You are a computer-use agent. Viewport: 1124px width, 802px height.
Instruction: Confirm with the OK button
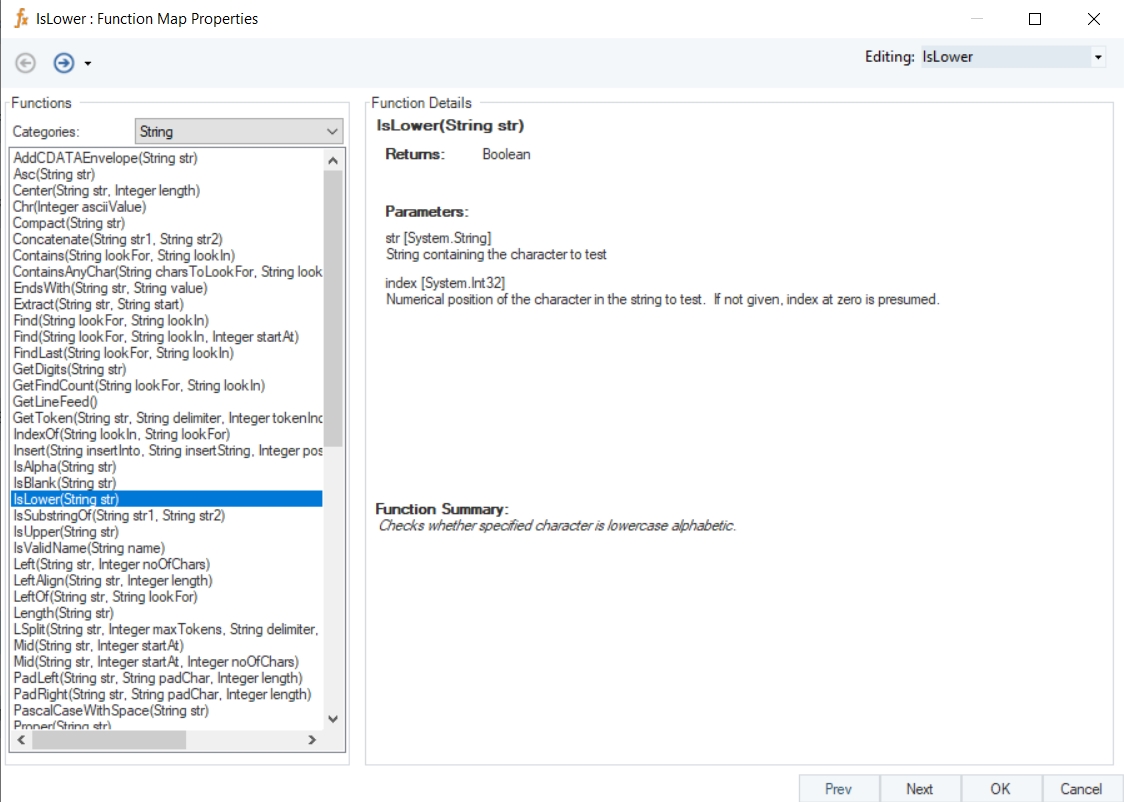tap(1001, 789)
